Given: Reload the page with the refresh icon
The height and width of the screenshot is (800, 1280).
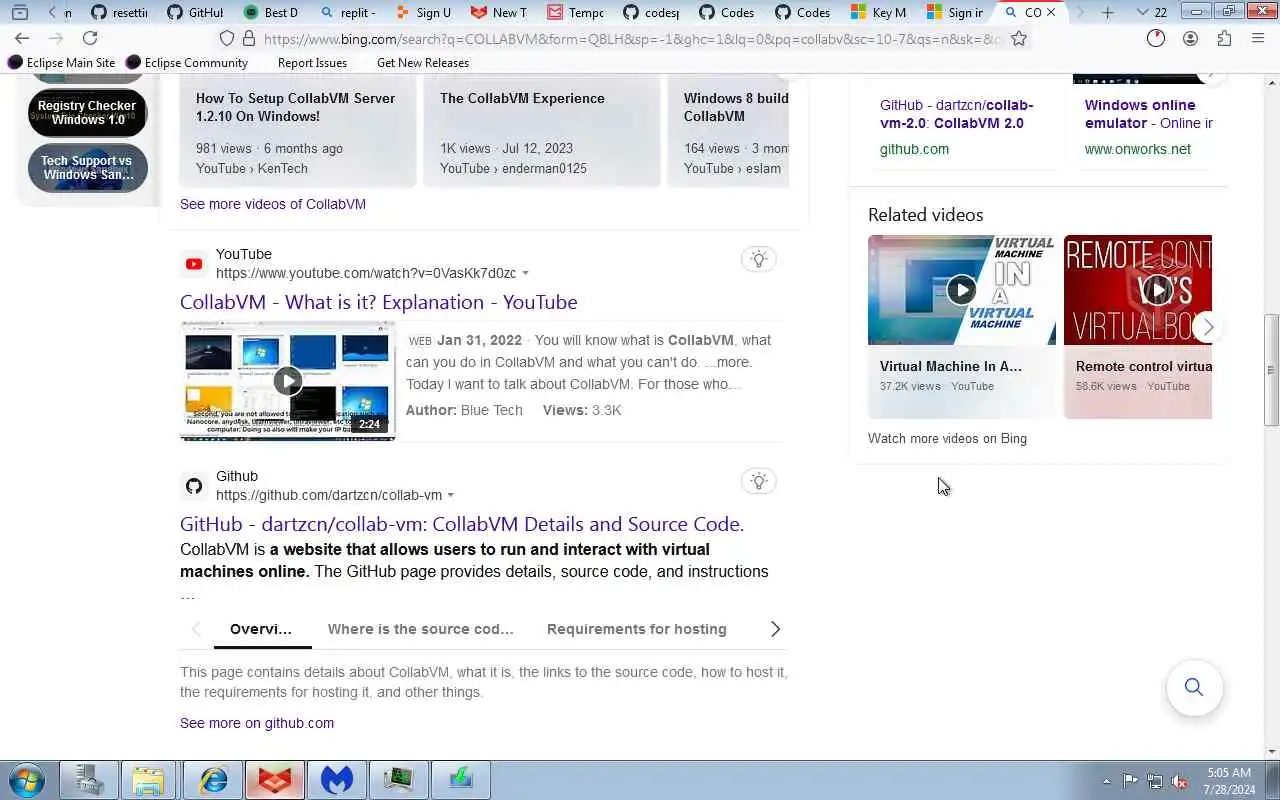Looking at the screenshot, I should (90, 38).
